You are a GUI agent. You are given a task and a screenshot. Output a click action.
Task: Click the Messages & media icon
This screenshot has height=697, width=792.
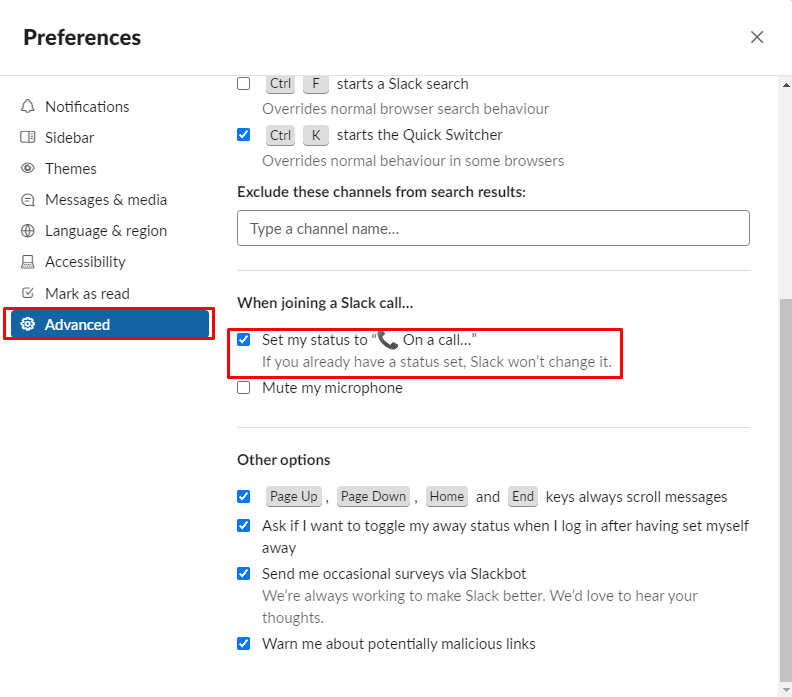tap(27, 200)
